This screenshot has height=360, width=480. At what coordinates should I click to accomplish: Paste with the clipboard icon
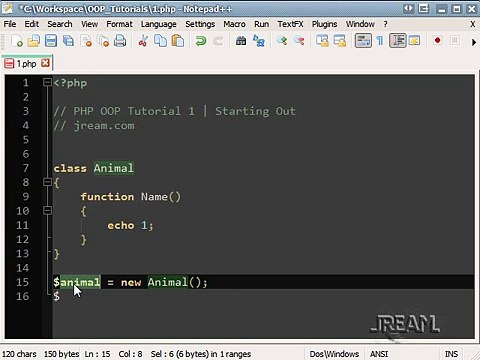point(178,41)
